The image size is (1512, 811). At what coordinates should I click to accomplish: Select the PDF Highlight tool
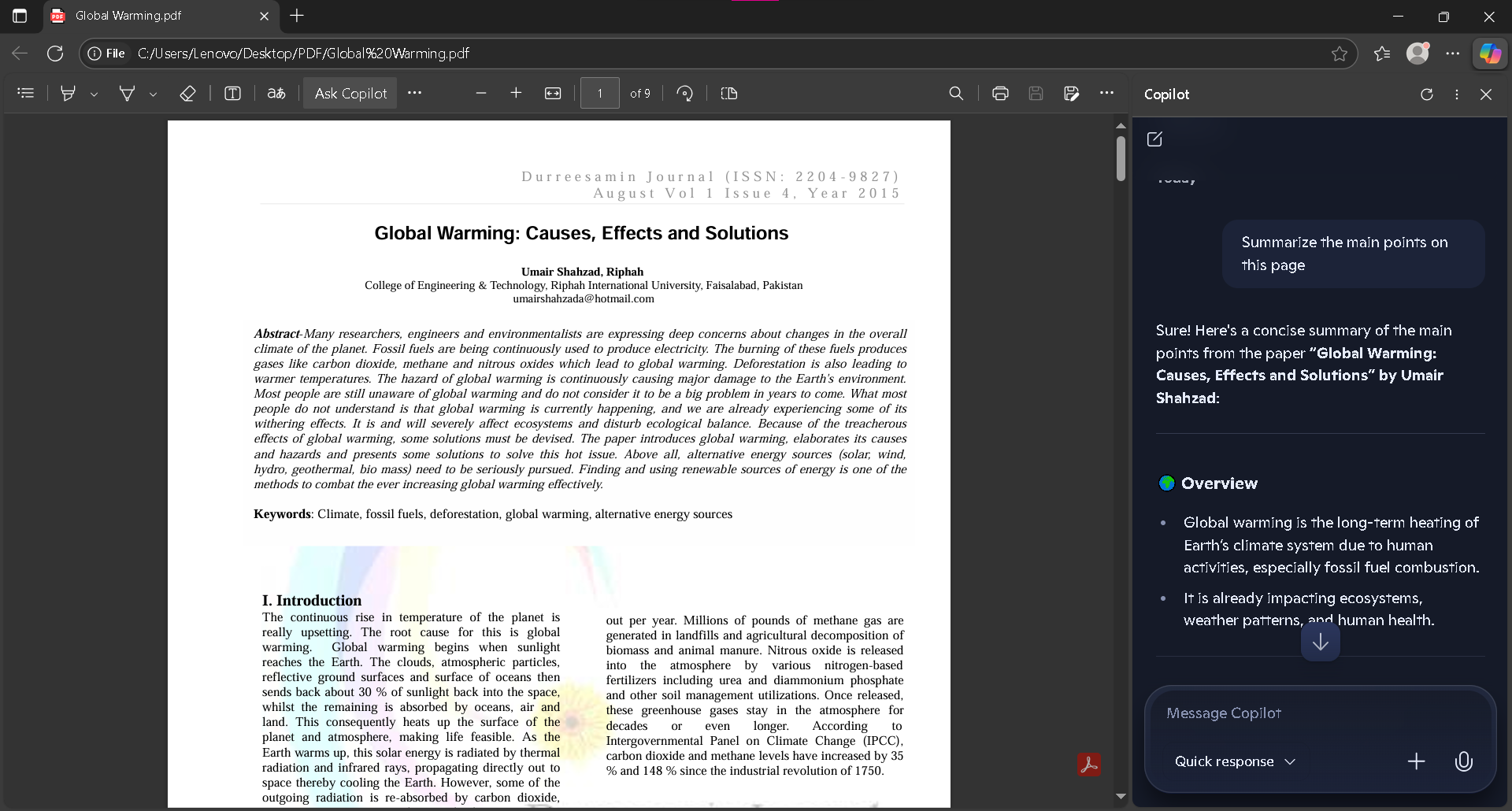(x=69, y=93)
